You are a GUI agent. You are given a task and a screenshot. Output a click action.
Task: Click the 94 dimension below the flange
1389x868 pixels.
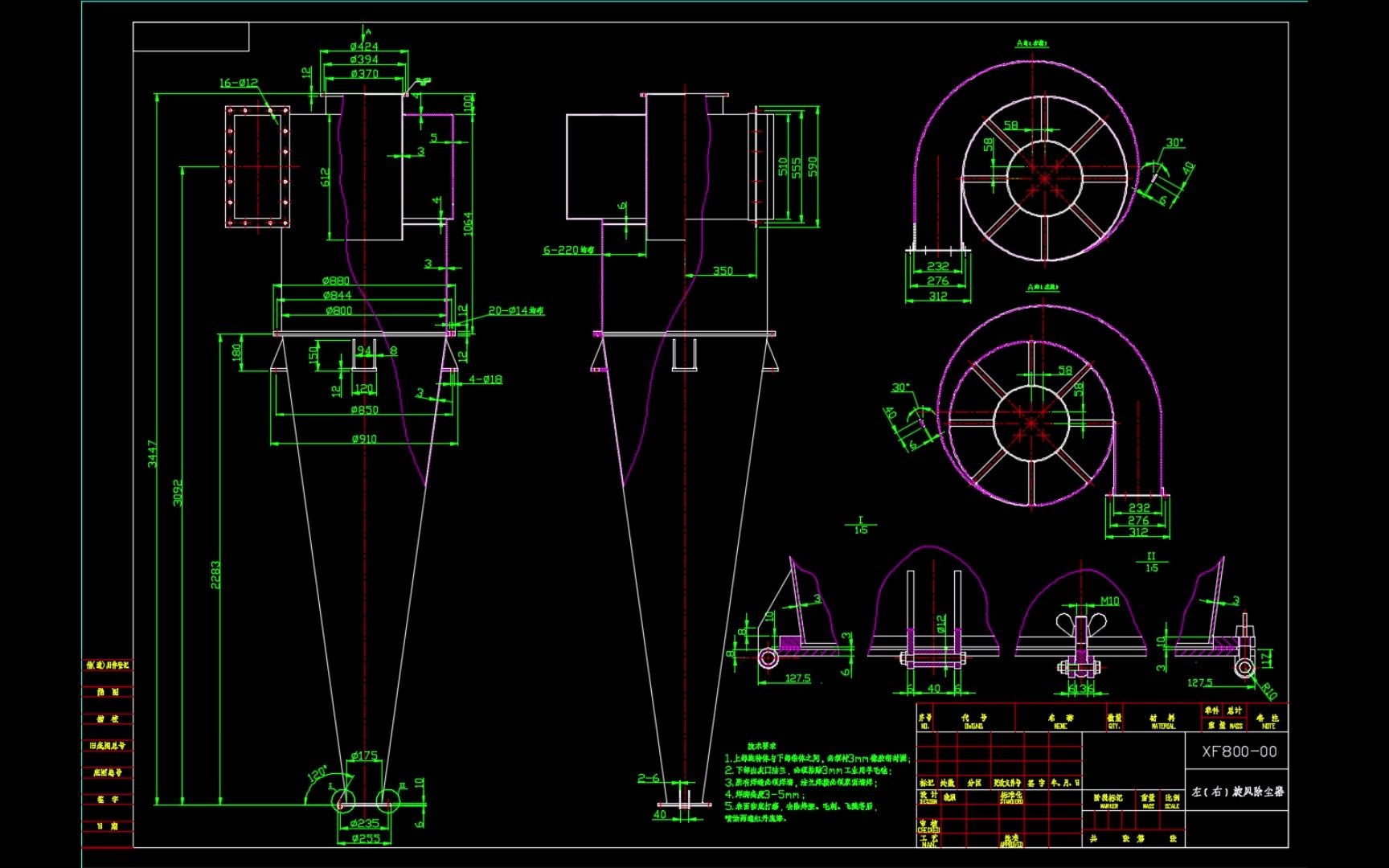(x=365, y=351)
